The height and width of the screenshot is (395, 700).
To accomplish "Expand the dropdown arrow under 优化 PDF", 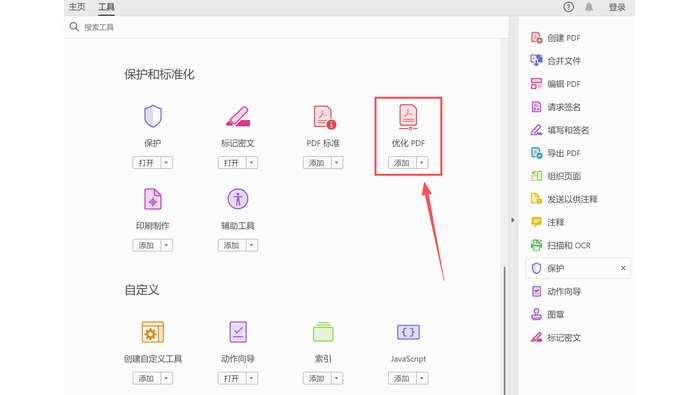I will pos(421,162).
